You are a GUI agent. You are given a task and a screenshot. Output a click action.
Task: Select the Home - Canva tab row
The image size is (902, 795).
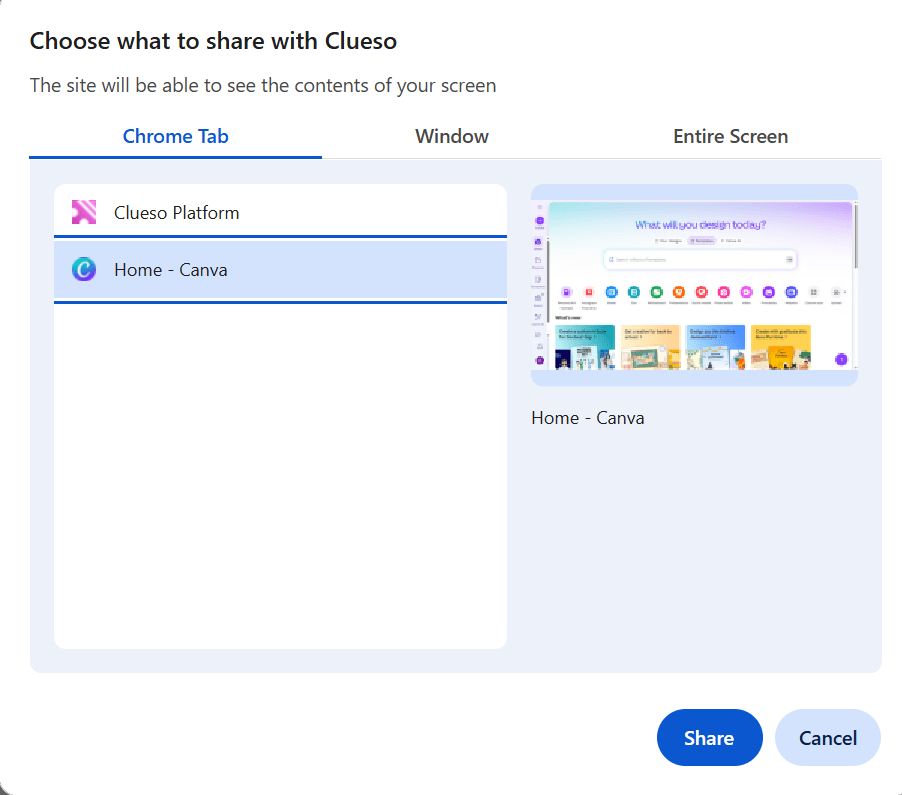tap(280, 270)
